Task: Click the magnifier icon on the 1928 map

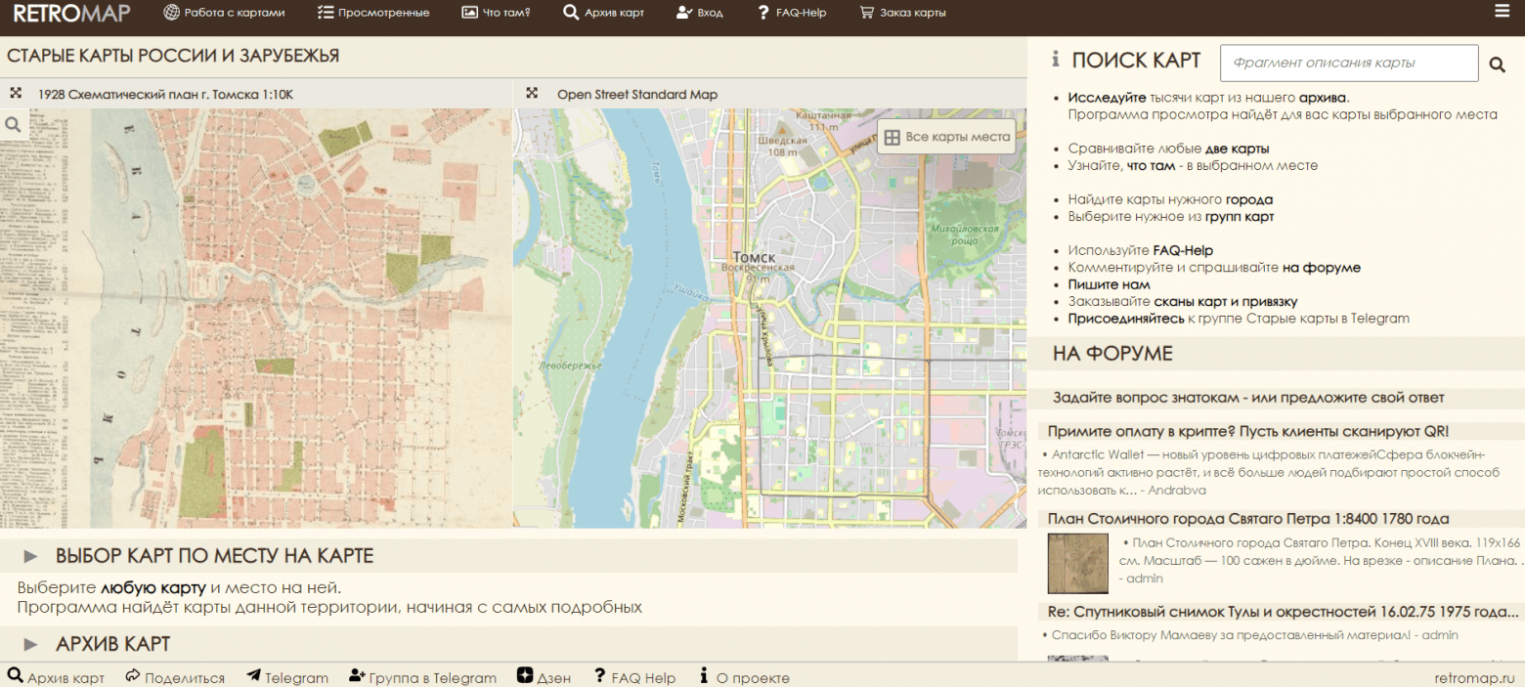Action: click(13, 125)
